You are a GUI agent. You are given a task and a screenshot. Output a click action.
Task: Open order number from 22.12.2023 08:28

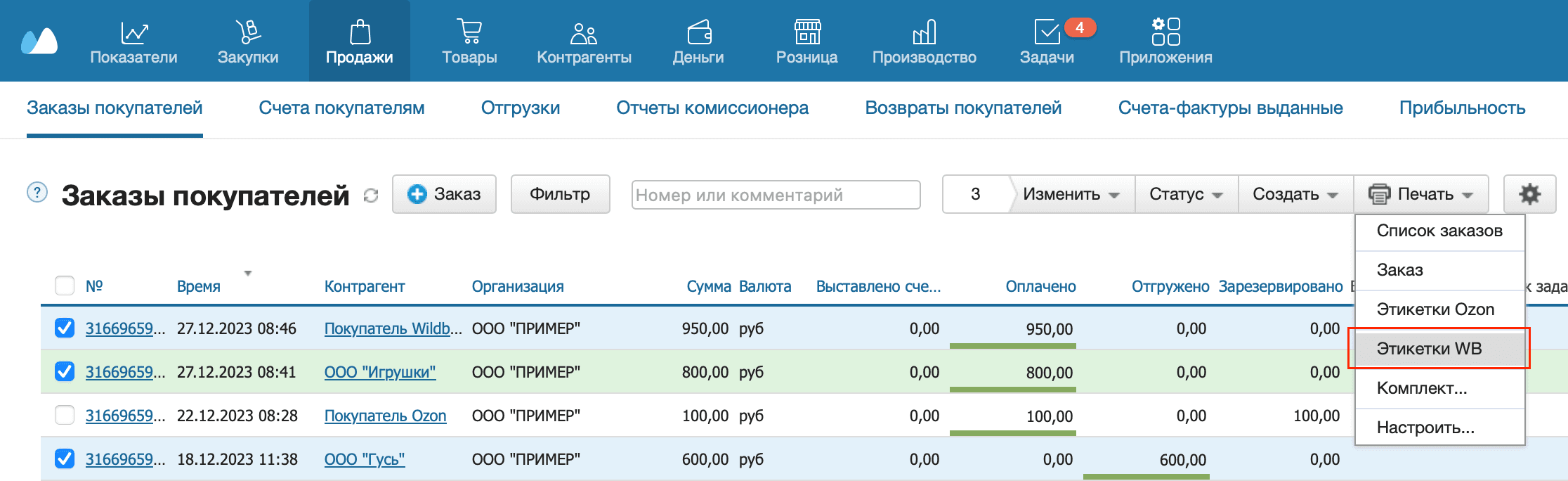coord(125,416)
